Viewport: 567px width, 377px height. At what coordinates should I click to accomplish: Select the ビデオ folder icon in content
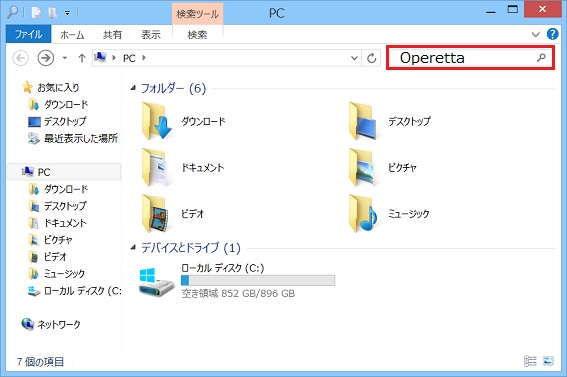[155, 213]
